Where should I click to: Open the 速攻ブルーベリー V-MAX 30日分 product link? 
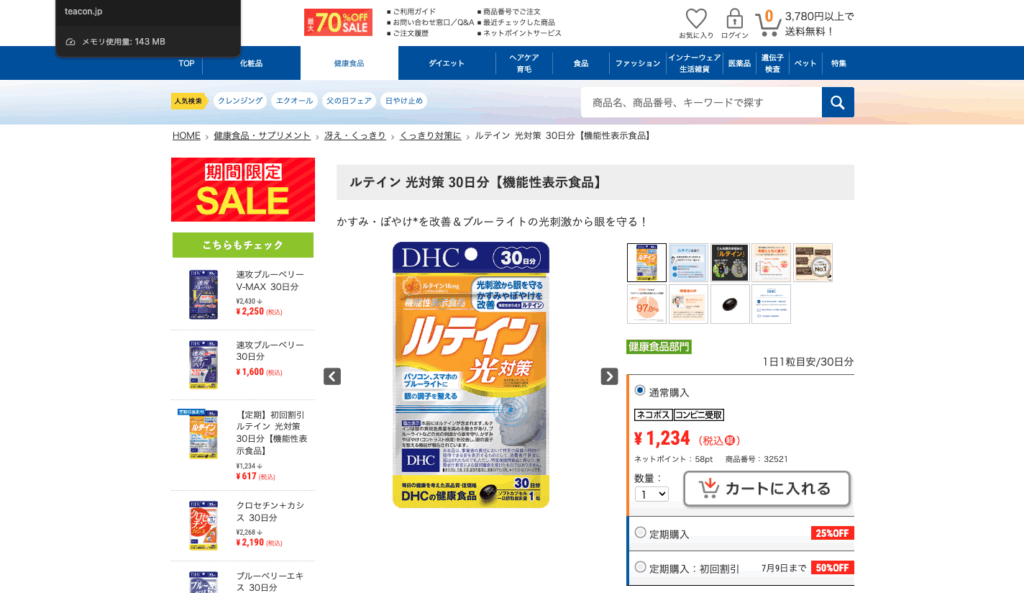tap(270, 281)
